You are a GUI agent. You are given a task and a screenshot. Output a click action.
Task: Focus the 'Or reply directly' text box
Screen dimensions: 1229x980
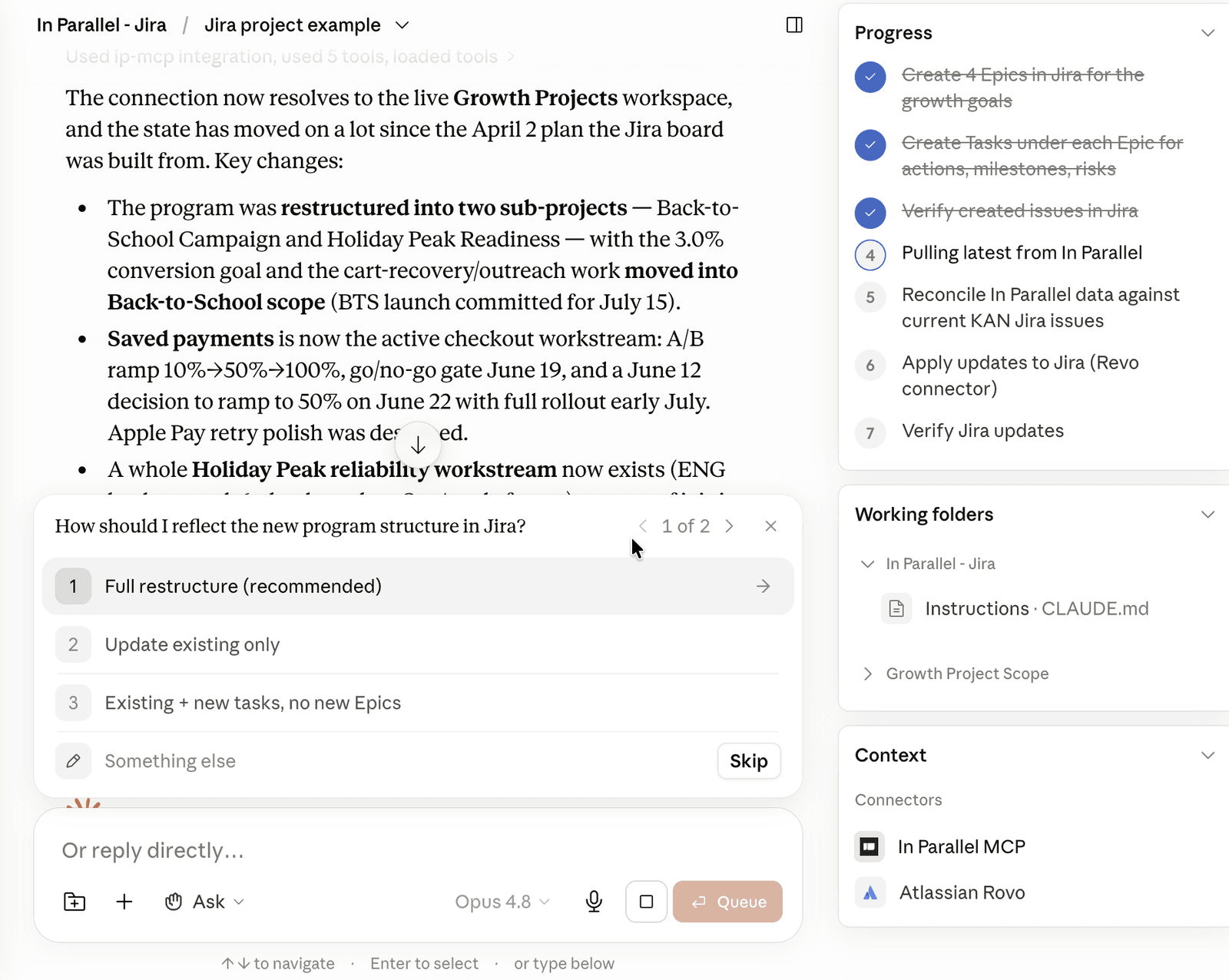pyautogui.click(x=418, y=850)
